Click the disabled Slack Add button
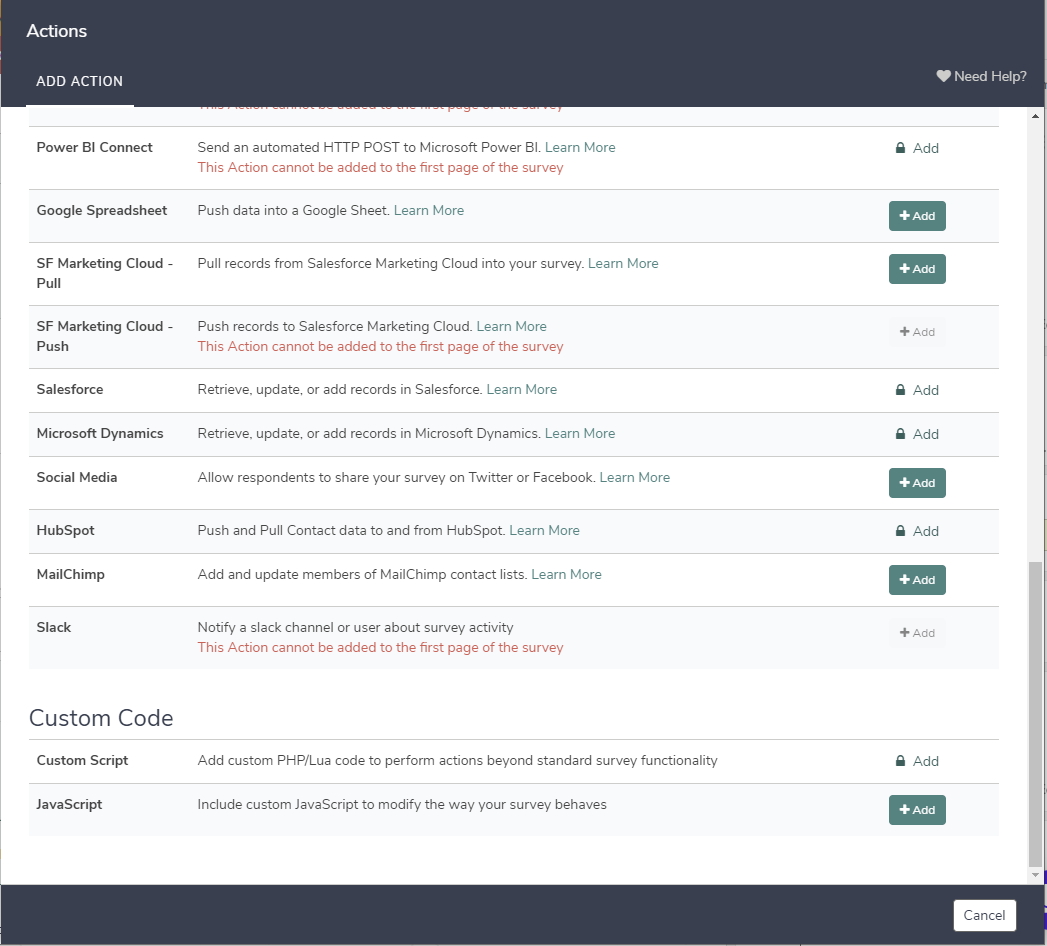The height and width of the screenshot is (946, 1047). tap(917, 632)
